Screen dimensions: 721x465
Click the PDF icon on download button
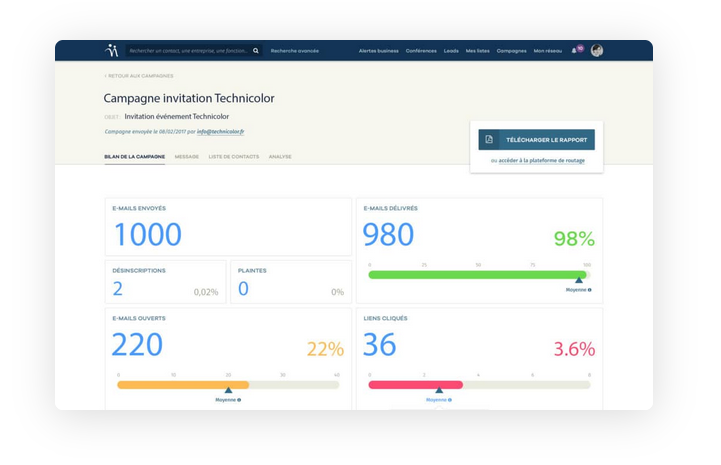489,139
